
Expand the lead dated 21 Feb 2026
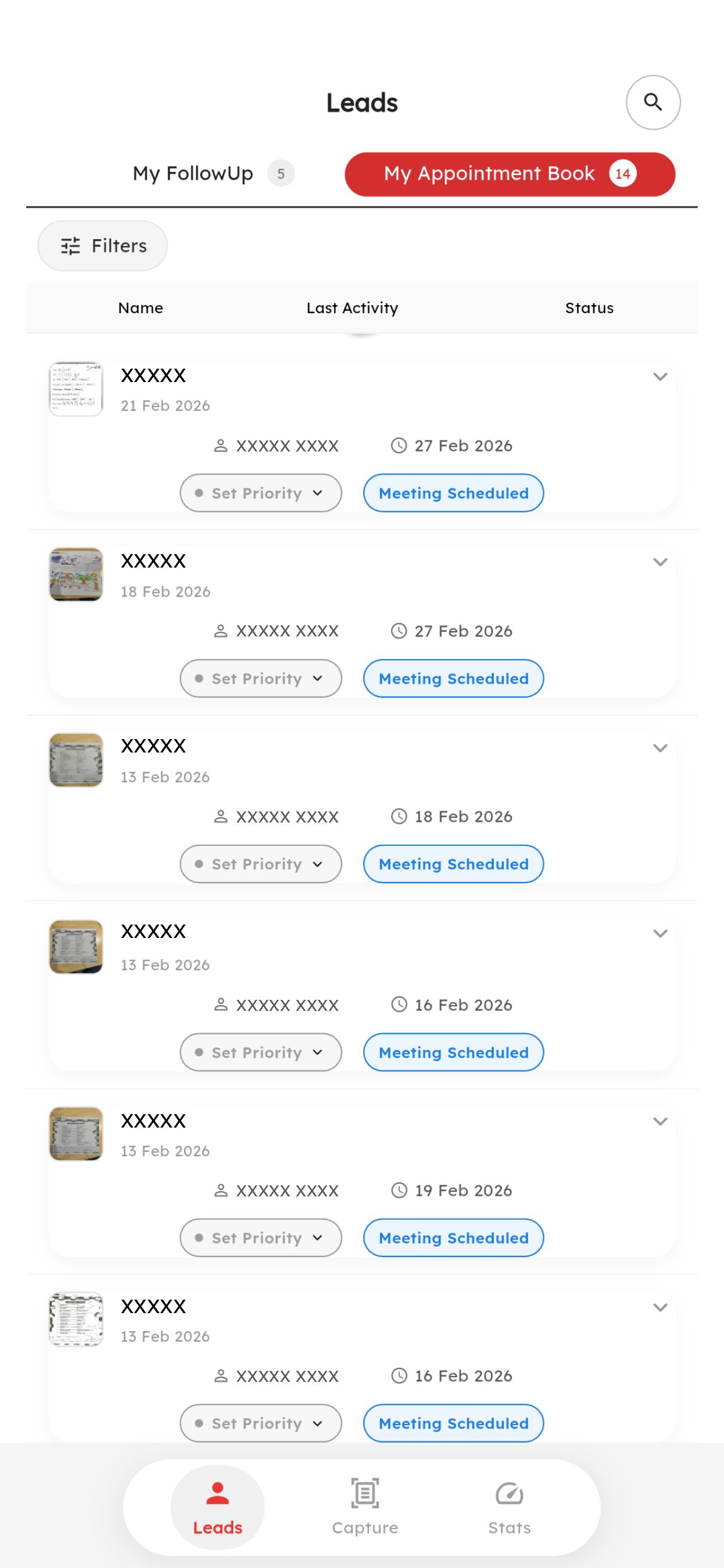click(660, 377)
